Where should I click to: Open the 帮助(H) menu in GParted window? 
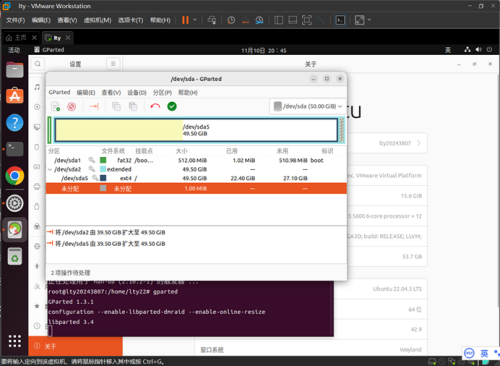(188, 92)
